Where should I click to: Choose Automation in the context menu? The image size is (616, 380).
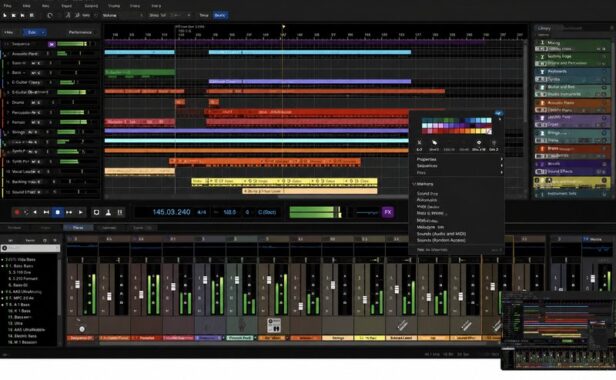(x=427, y=200)
